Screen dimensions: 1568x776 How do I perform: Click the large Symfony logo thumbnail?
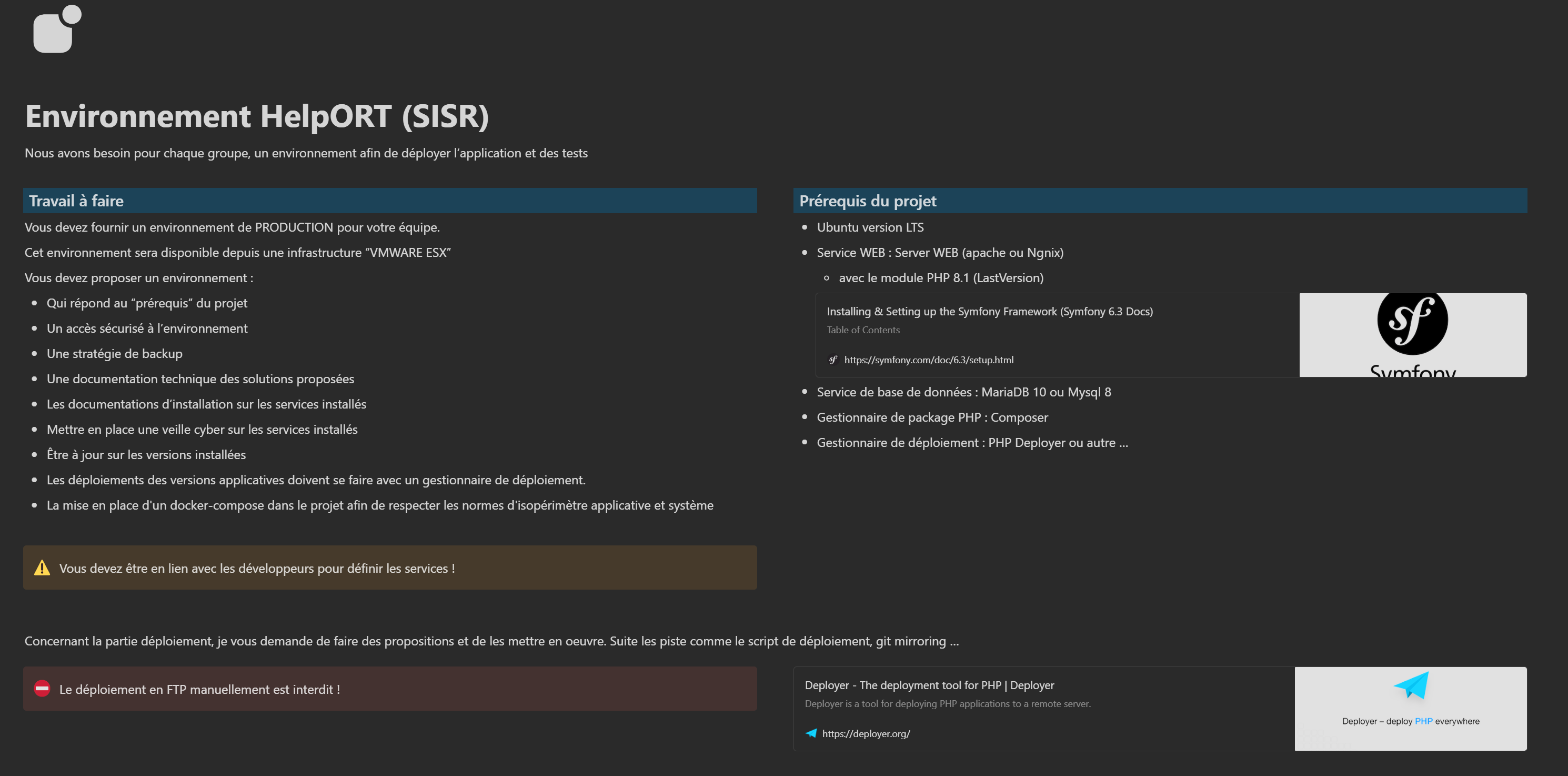click(1412, 334)
